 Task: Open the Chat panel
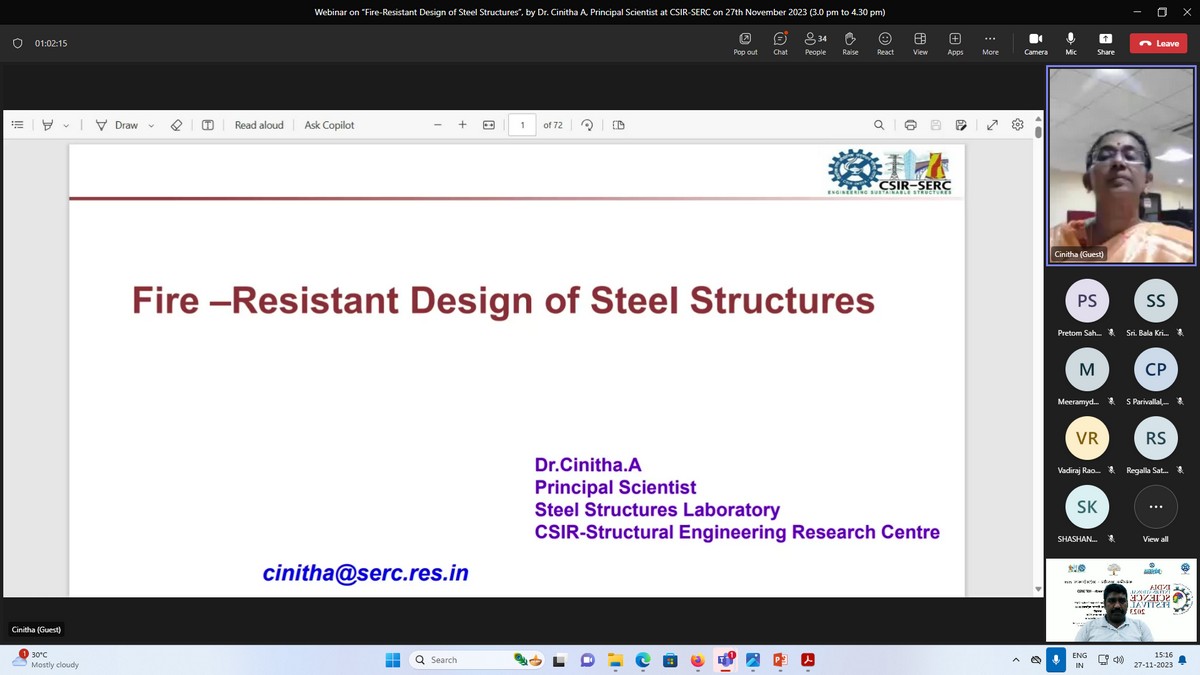coord(780,44)
